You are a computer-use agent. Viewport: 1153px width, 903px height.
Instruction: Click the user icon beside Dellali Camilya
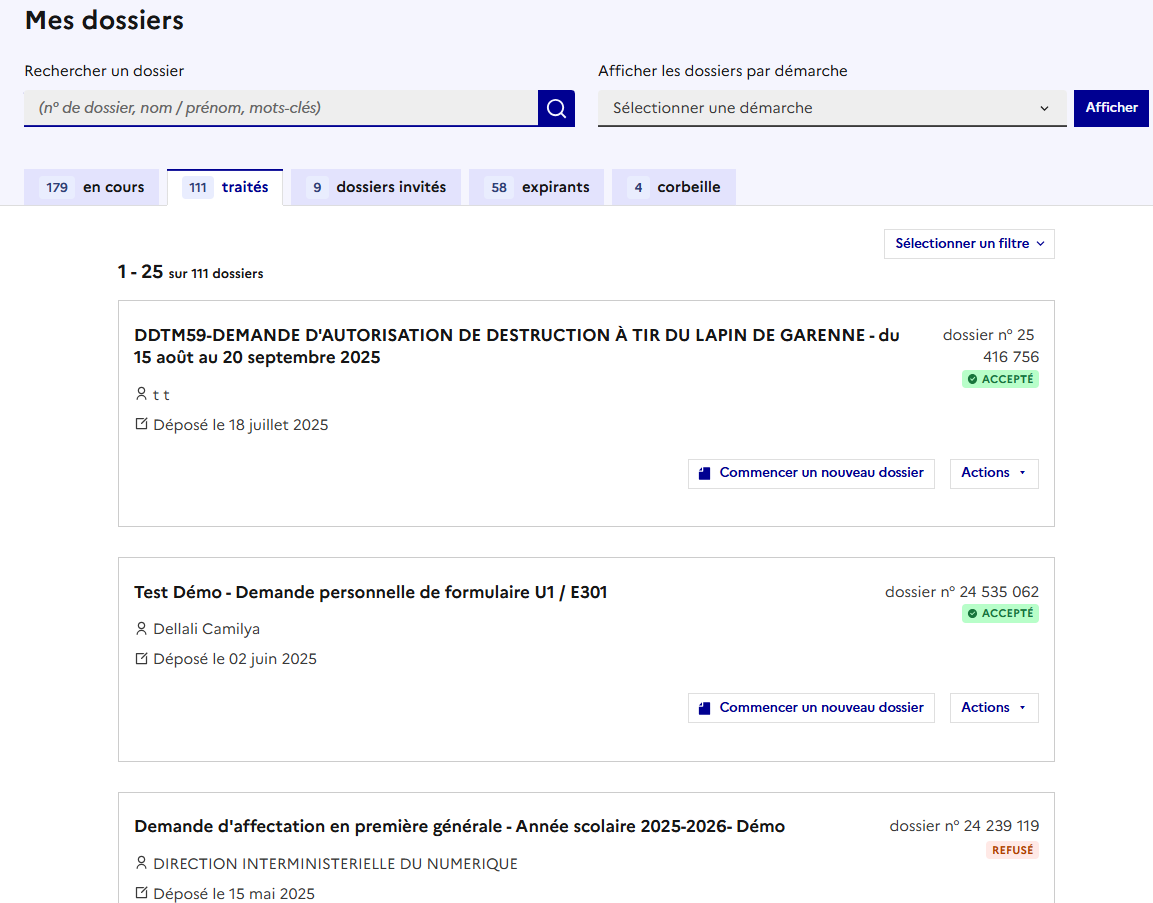click(141, 629)
